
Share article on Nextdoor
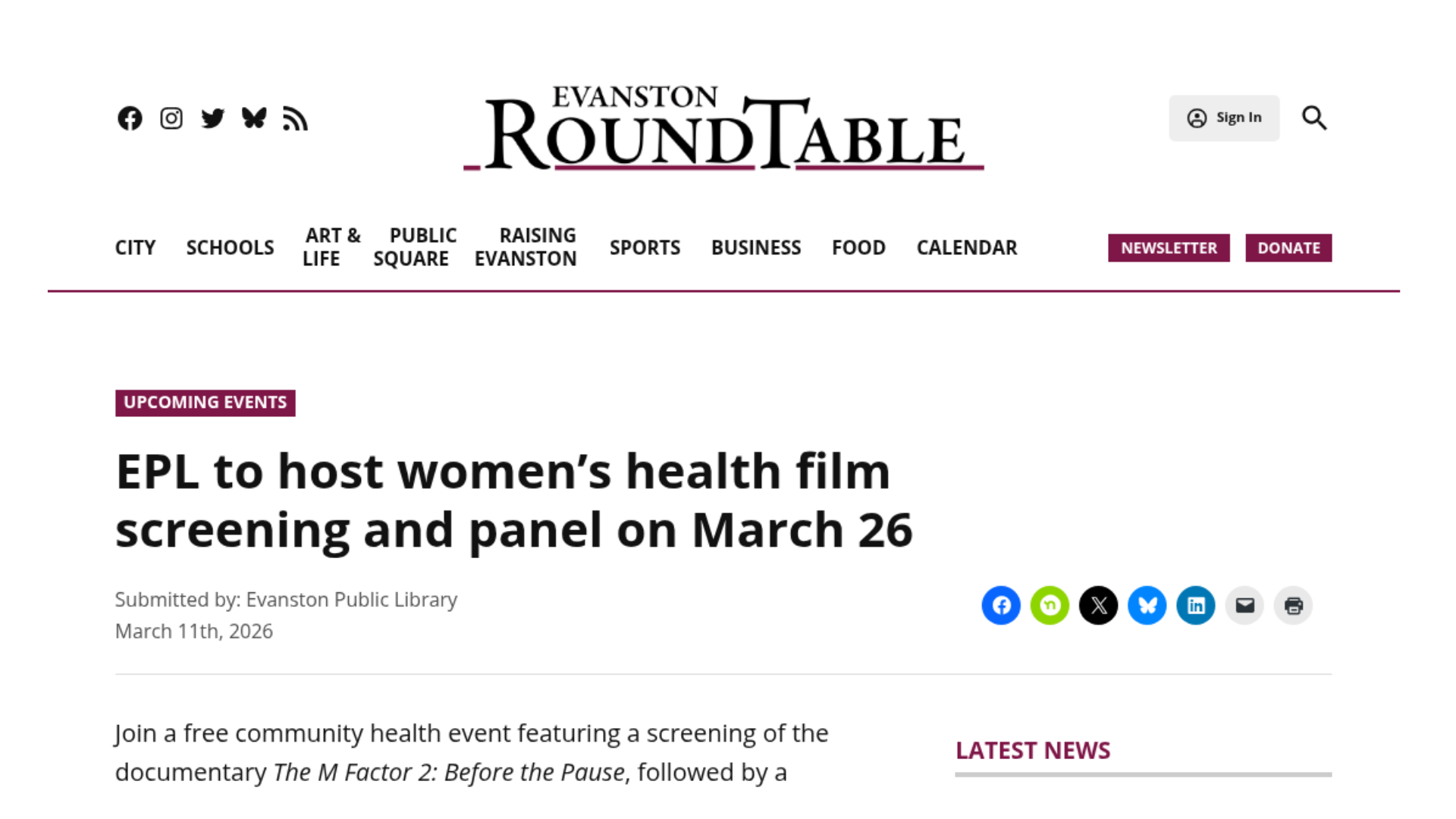point(1050,605)
